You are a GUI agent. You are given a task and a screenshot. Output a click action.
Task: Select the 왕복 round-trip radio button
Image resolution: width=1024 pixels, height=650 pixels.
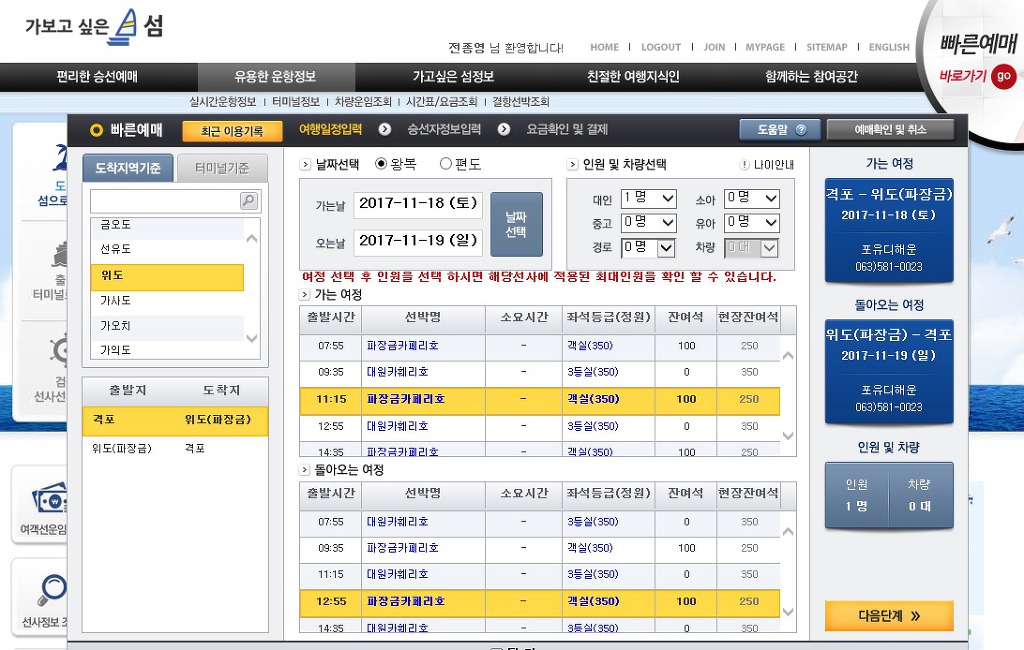[x=381, y=163]
